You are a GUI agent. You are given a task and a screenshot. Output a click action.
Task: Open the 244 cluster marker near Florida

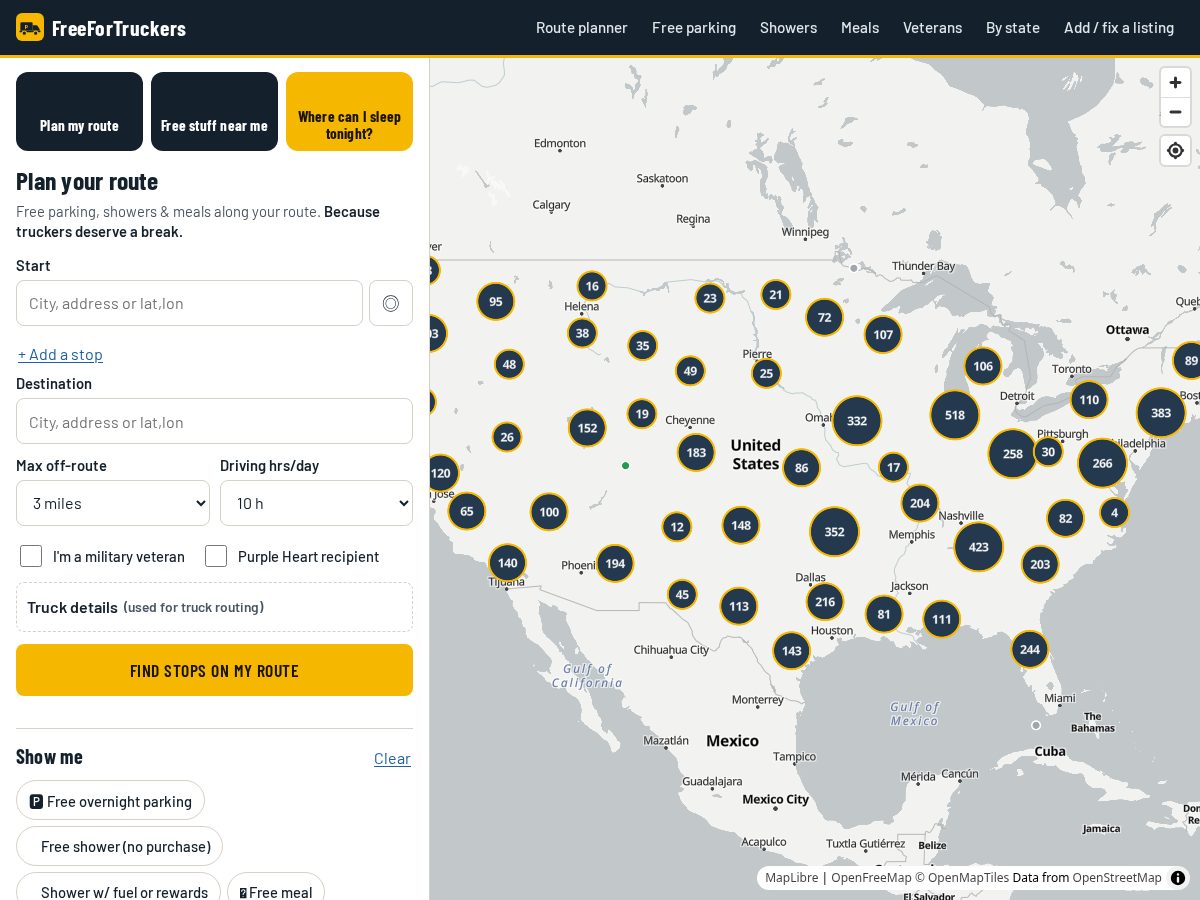coord(1030,650)
